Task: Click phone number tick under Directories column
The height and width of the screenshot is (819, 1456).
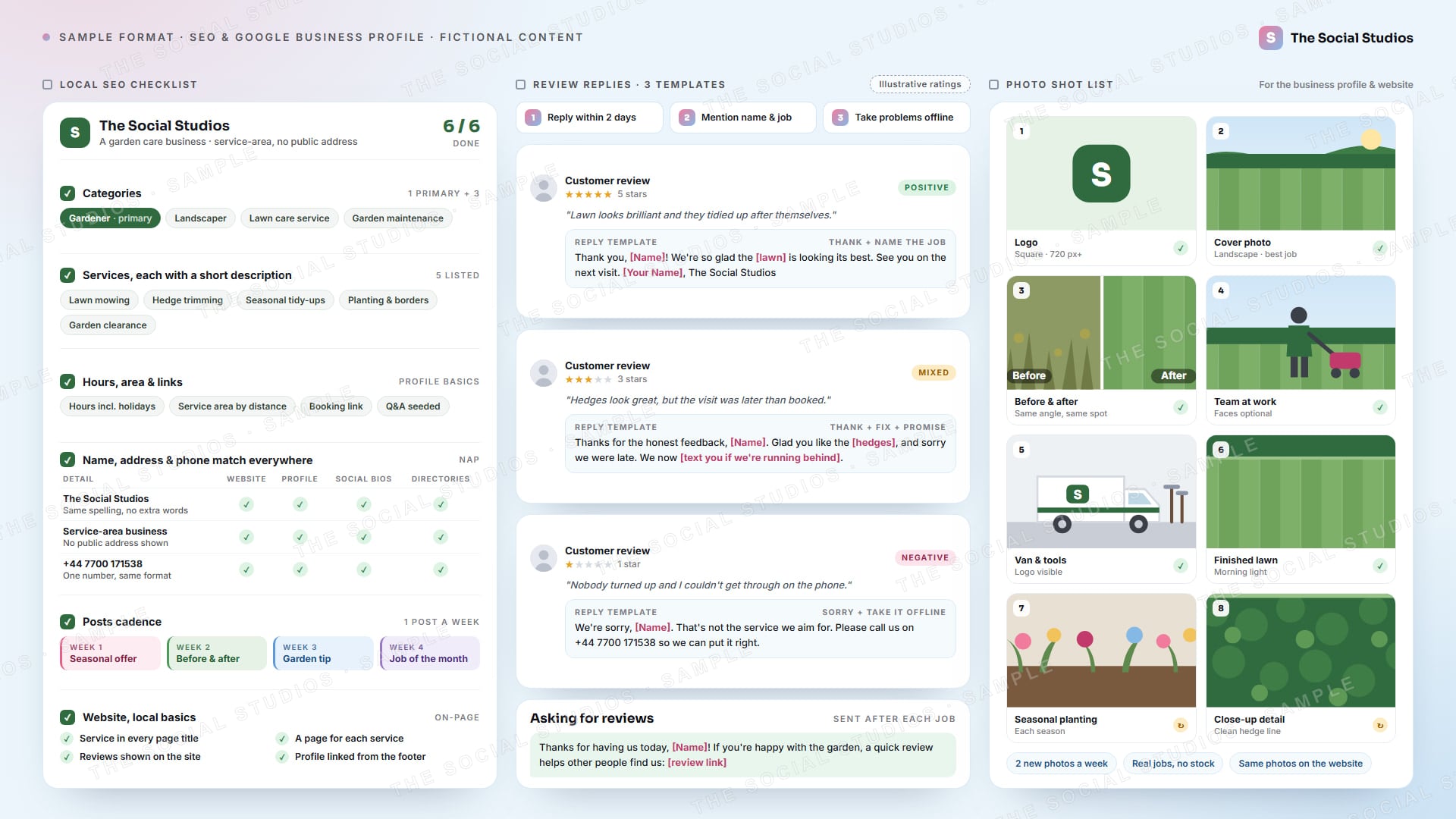Action: click(x=441, y=570)
